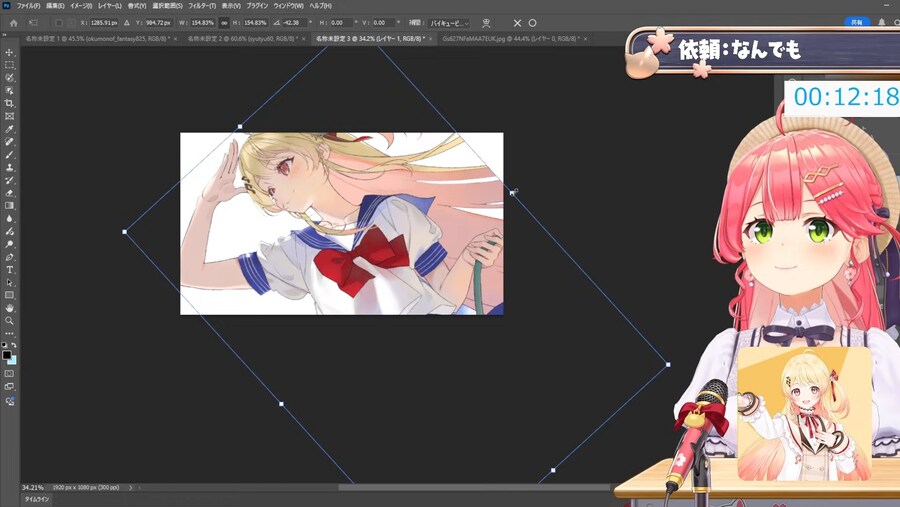Click the horizontal scrollbar below canvas
The width and height of the screenshot is (900, 507).
click(x=474, y=487)
